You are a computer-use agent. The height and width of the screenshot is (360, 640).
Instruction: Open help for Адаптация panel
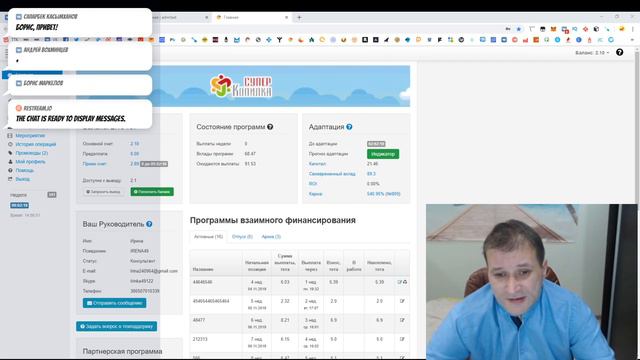(349, 127)
